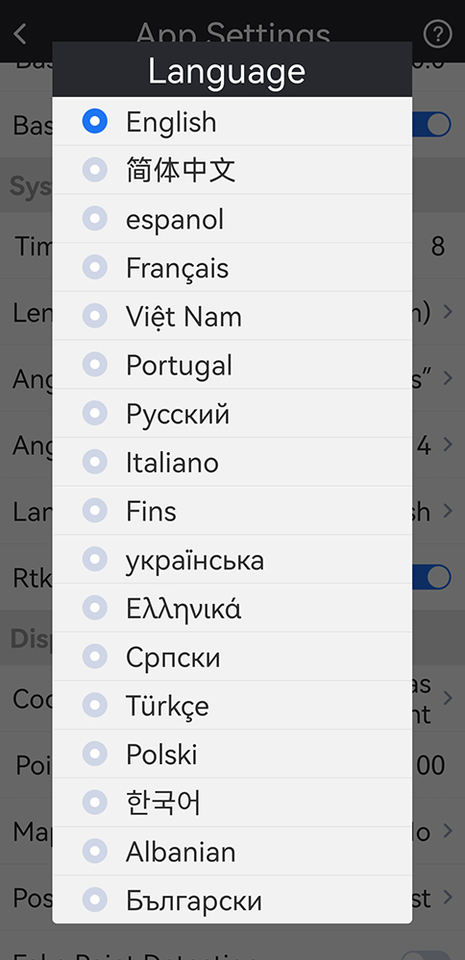This screenshot has height=960, width=465.
Task: Pick українська radio button
Action: point(95,559)
